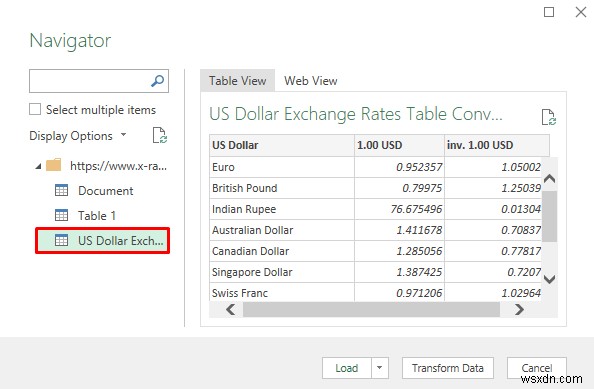Screen dimensions: 594x389
Task: Refresh the table preview using the preview refresh icon
Action: click(x=548, y=117)
